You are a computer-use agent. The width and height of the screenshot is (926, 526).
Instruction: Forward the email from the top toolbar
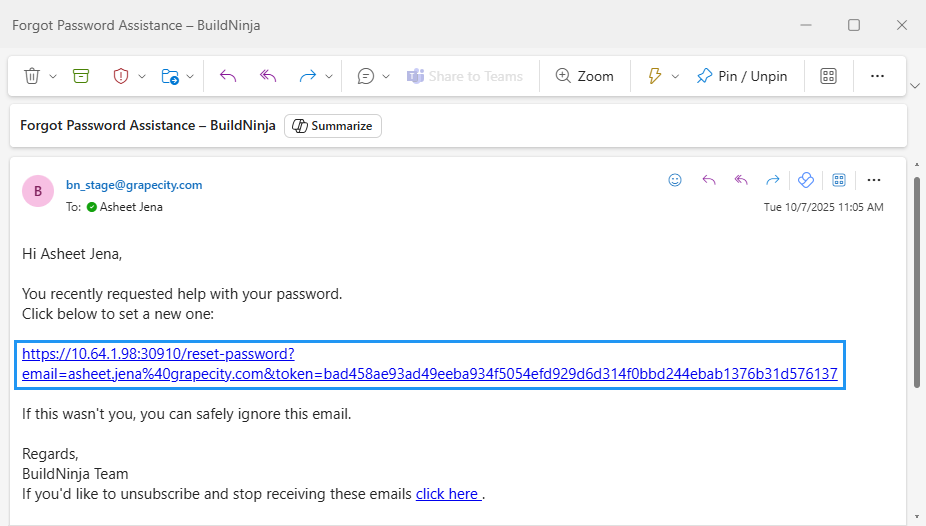pos(308,76)
